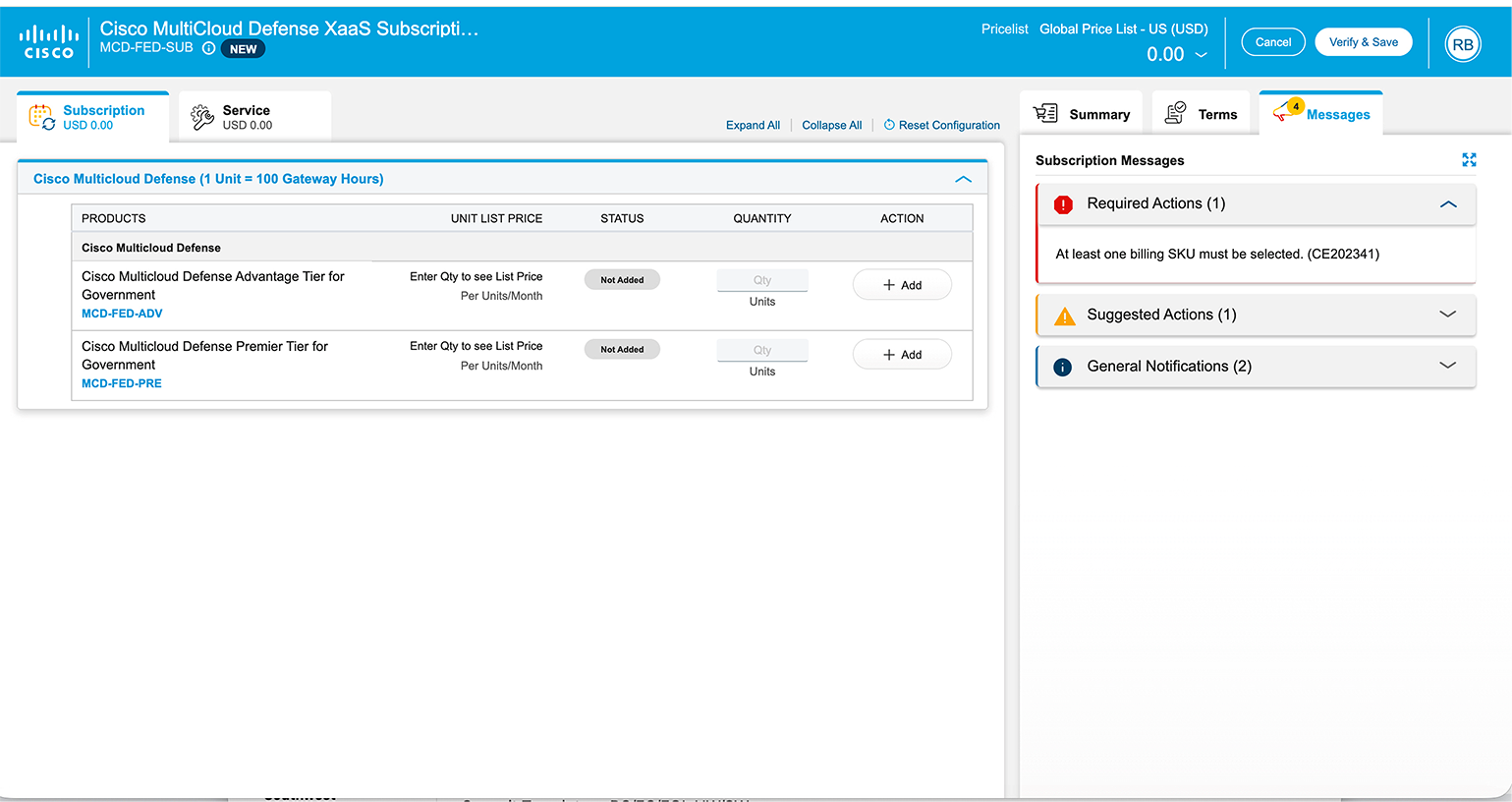The image size is (1512, 802).
Task: Expand the Subscription Messages panel fullscreen
Action: [x=1469, y=160]
